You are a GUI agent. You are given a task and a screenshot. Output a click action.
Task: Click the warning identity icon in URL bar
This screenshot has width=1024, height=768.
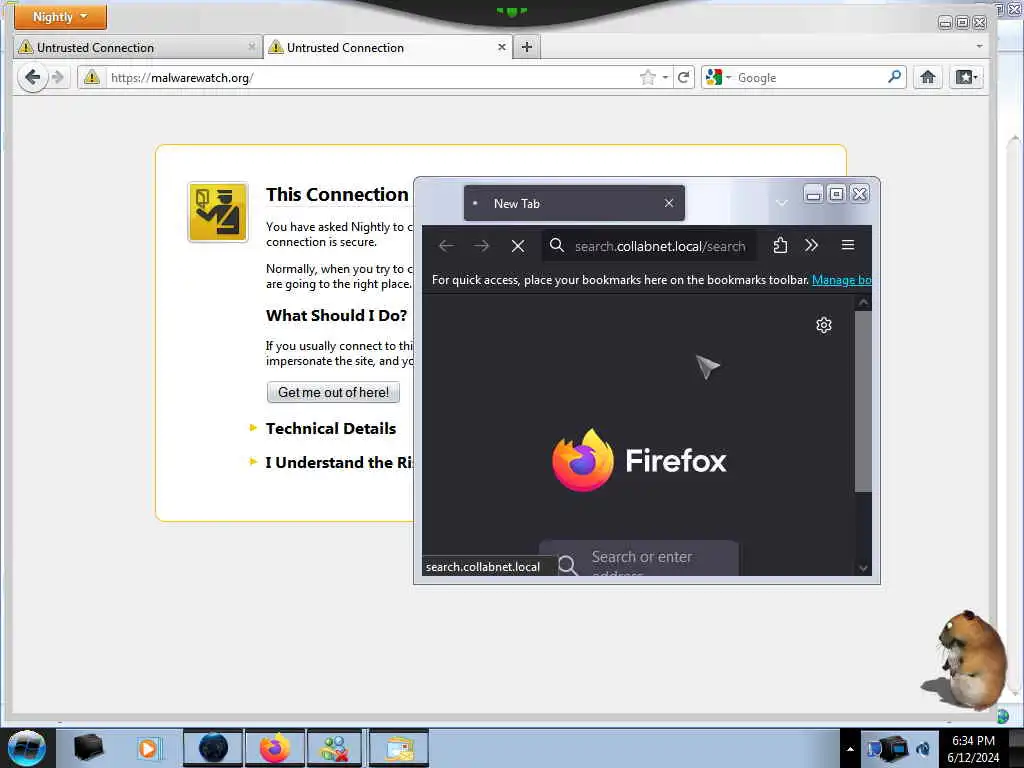92,78
